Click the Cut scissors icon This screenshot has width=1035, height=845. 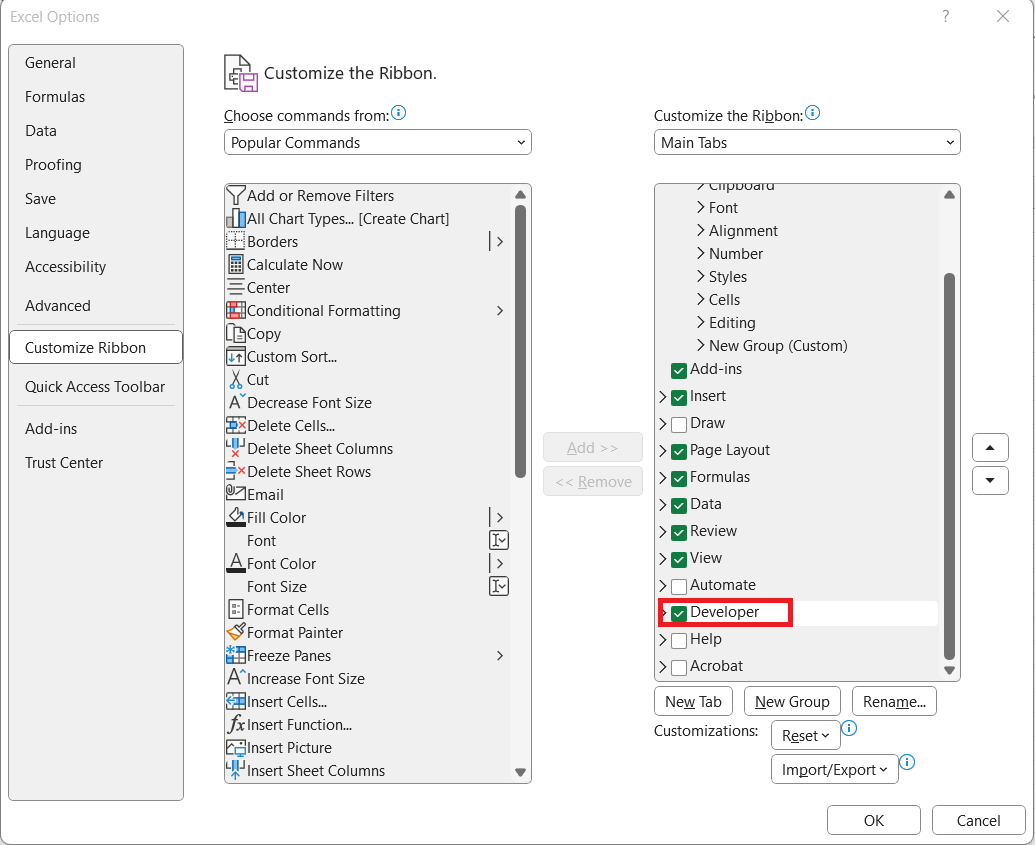(x=236, y=380)
